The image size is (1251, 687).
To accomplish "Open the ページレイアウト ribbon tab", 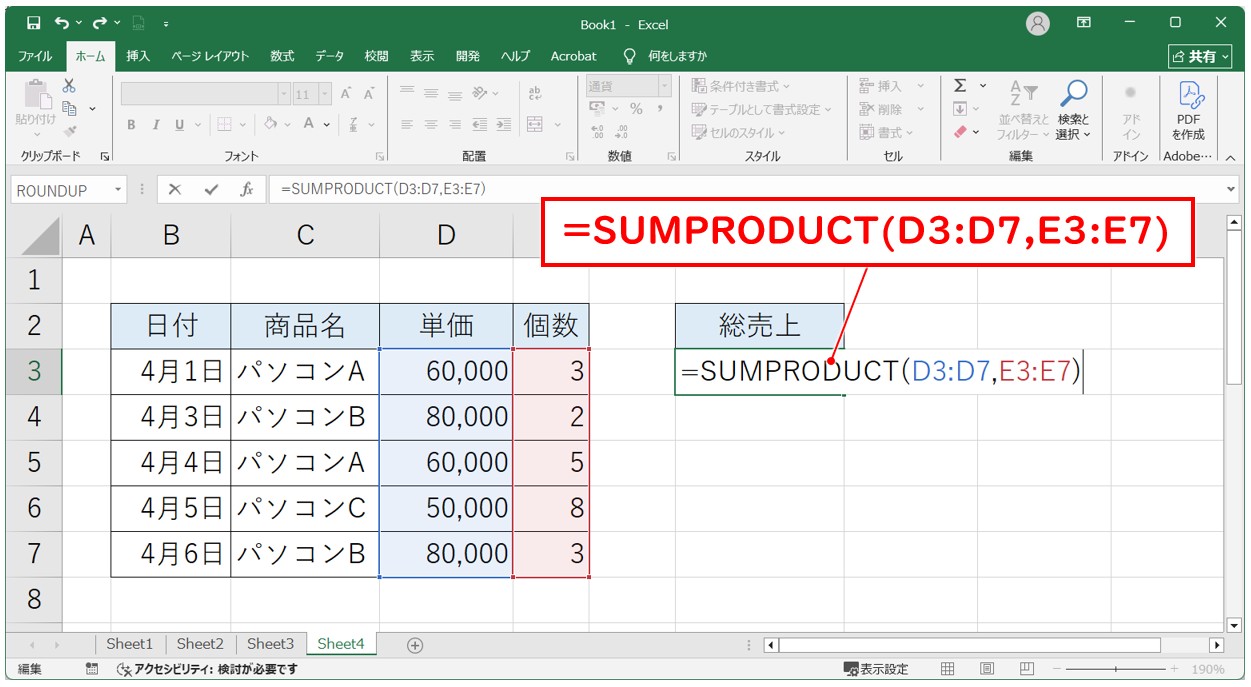I will click(x=209, y=56).
